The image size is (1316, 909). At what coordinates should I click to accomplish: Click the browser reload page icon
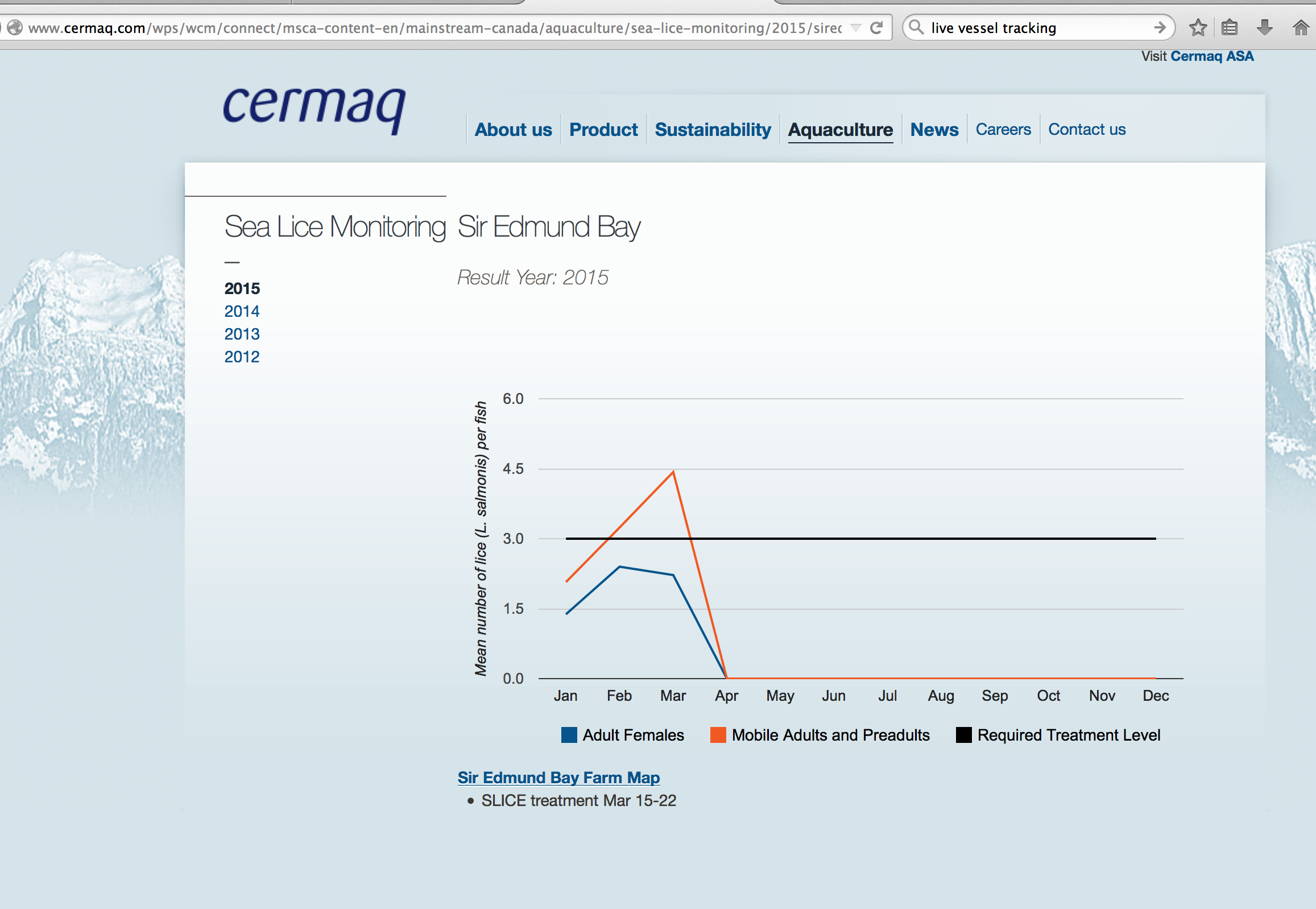coord(876,27)
